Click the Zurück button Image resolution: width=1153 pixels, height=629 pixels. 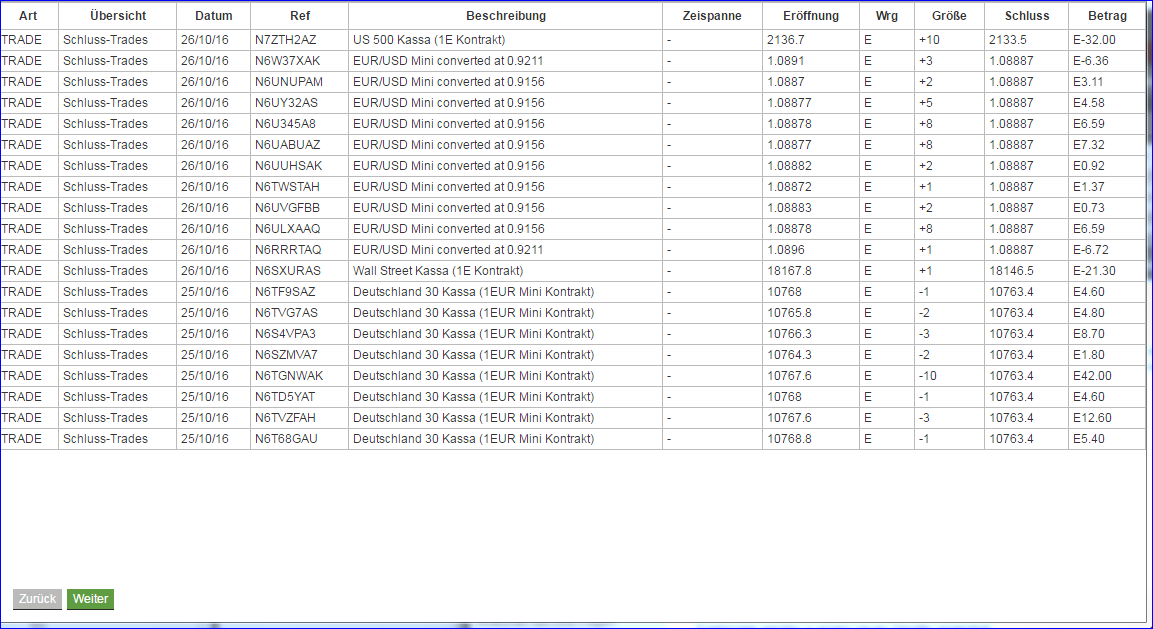(38, 599)
